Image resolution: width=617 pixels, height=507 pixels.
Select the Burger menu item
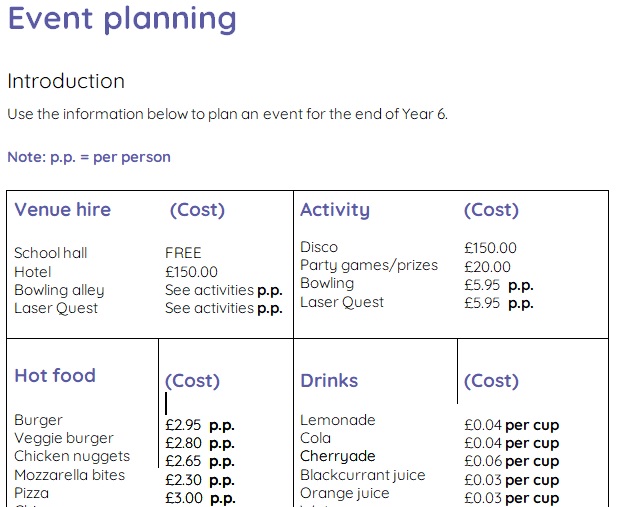[39, 420]
